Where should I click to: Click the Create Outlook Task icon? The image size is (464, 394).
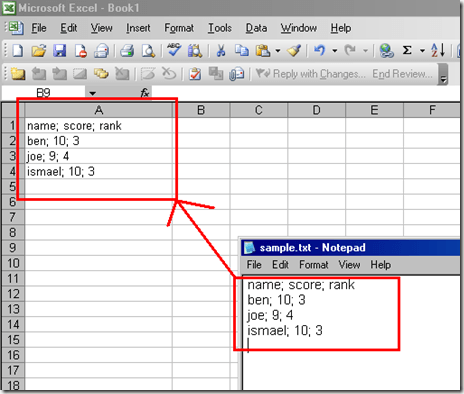pyautogui.click(x=195, y=74)
